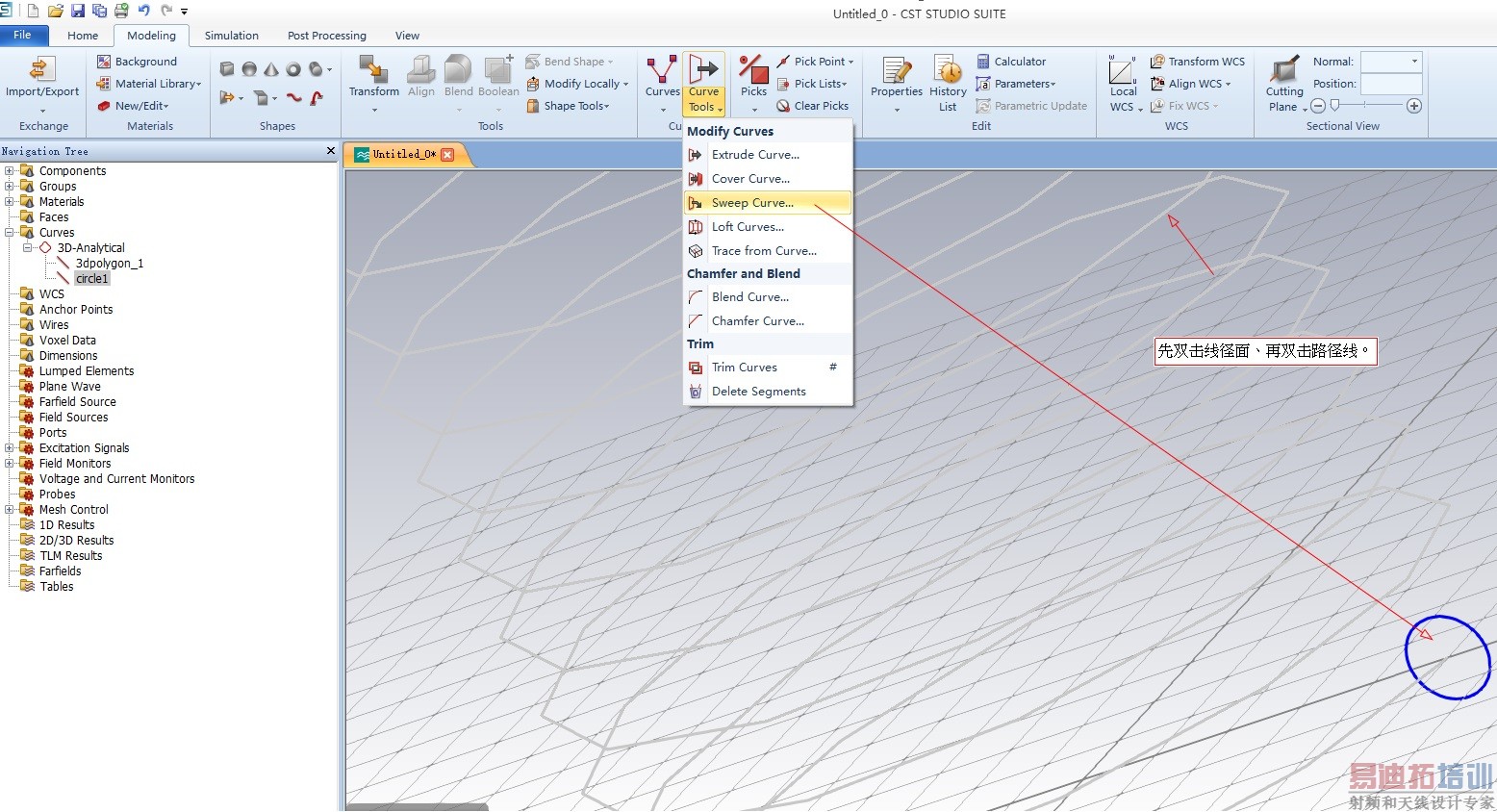Select the Brick shape tool
Screen dimensions: 1497x812
(x=227, y=68)
